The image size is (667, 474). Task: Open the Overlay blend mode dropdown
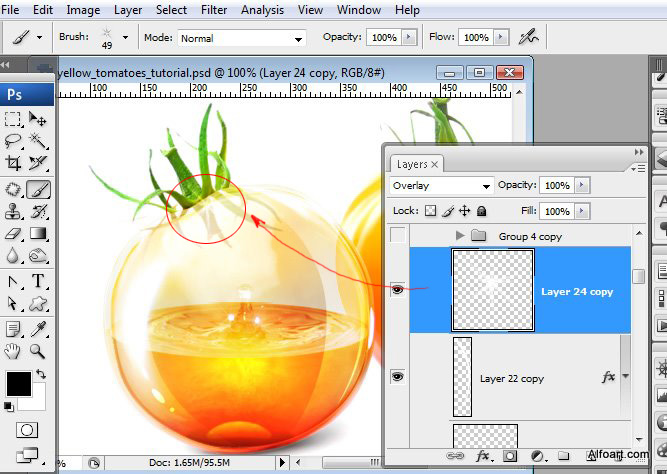pos(441,186)
